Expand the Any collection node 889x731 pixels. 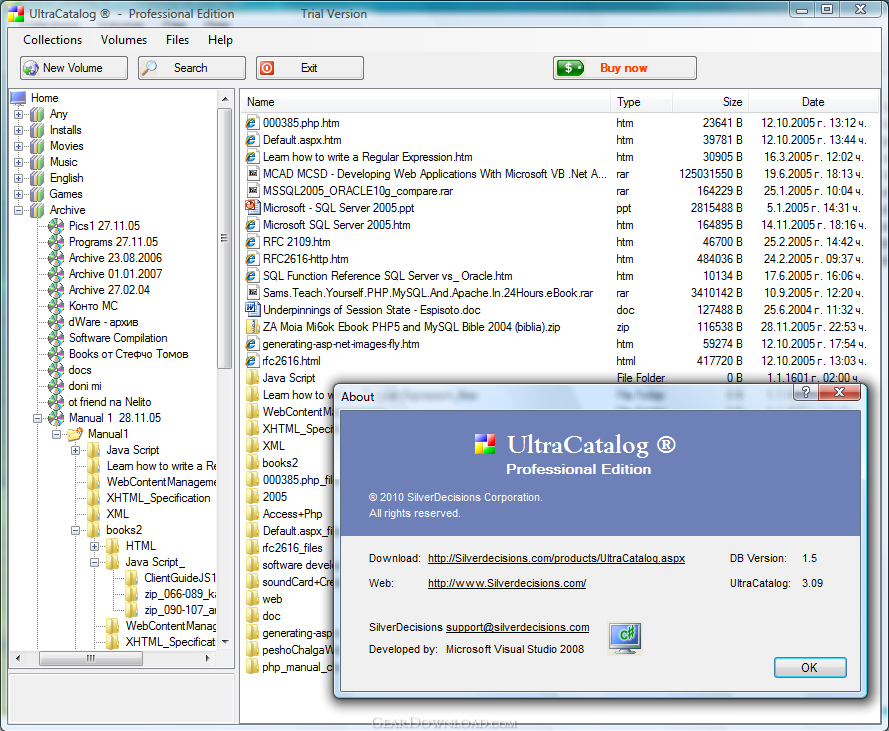19,115
